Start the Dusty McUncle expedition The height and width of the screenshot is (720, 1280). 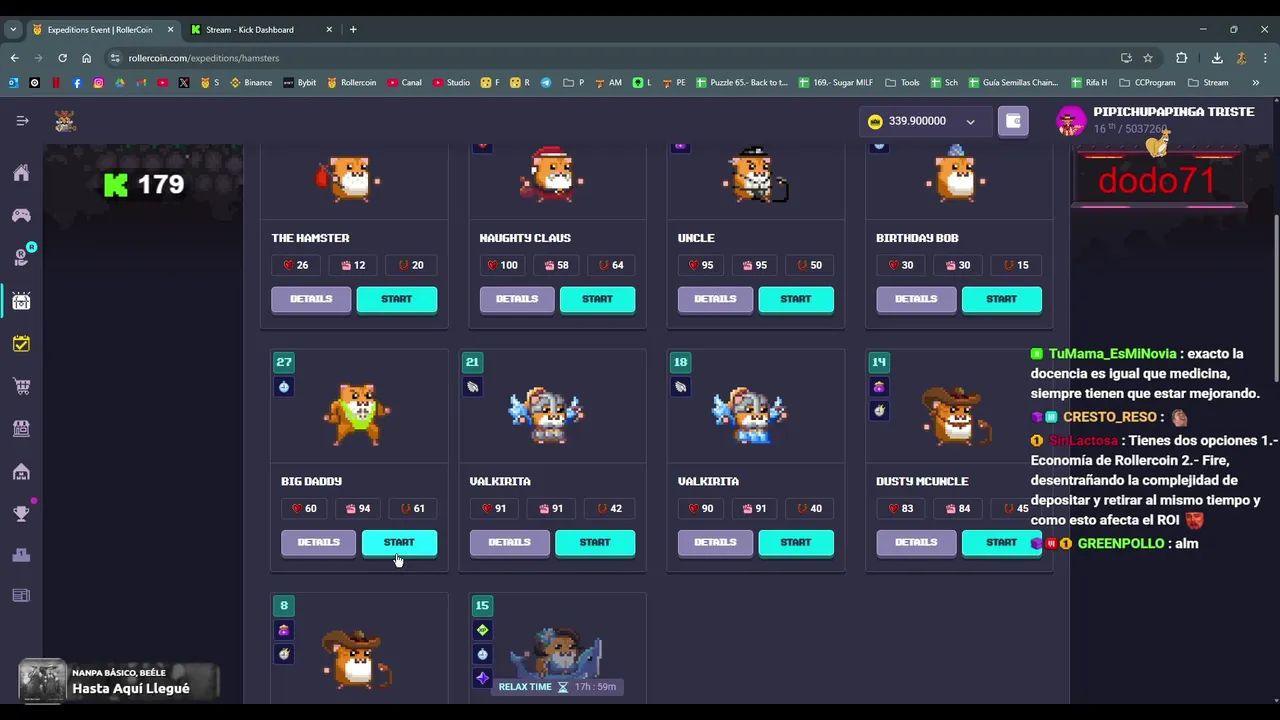coord(1001,542)
